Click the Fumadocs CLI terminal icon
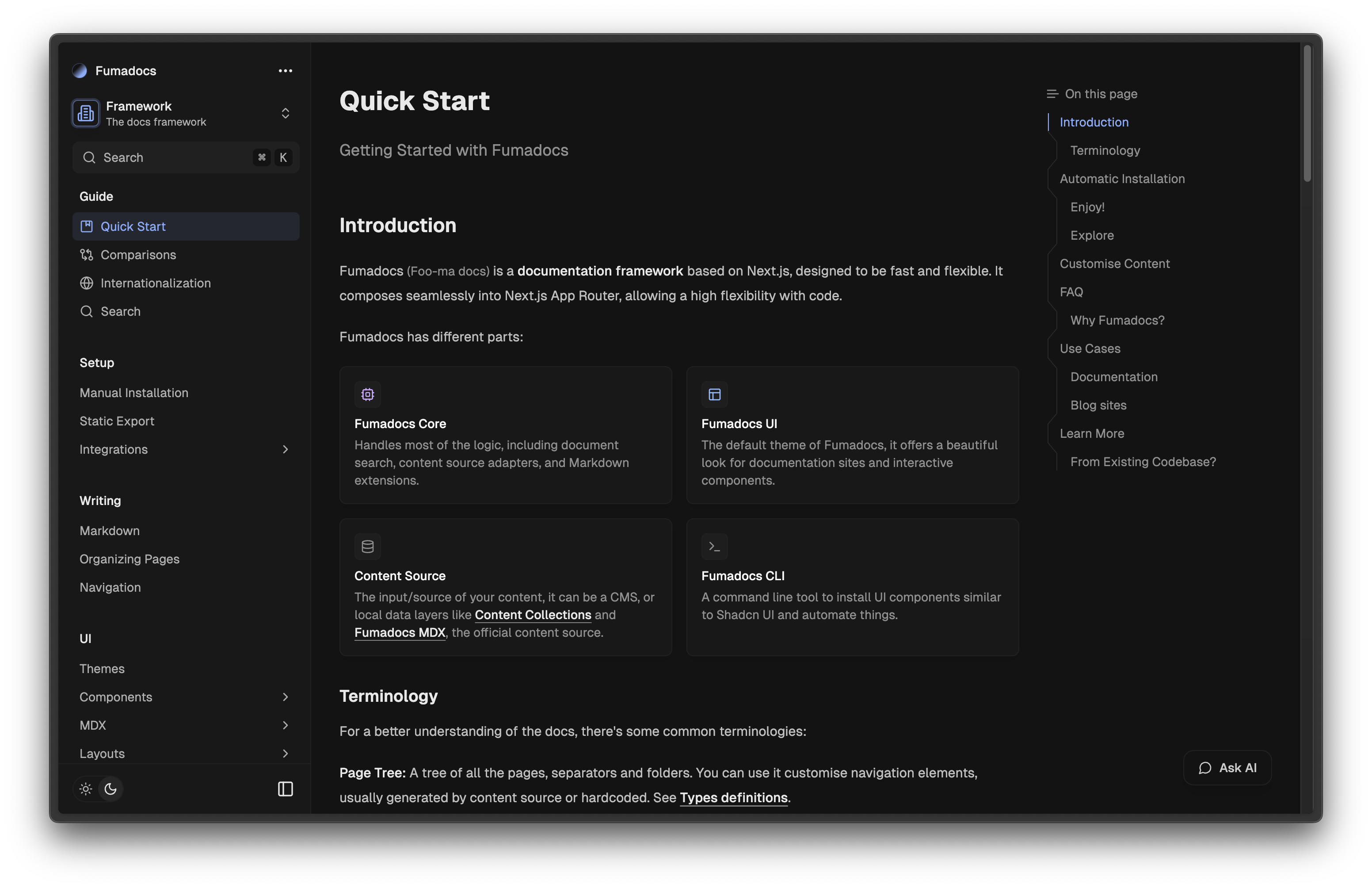Viewport: 1372px width, 888px height. tap(715, 547)
